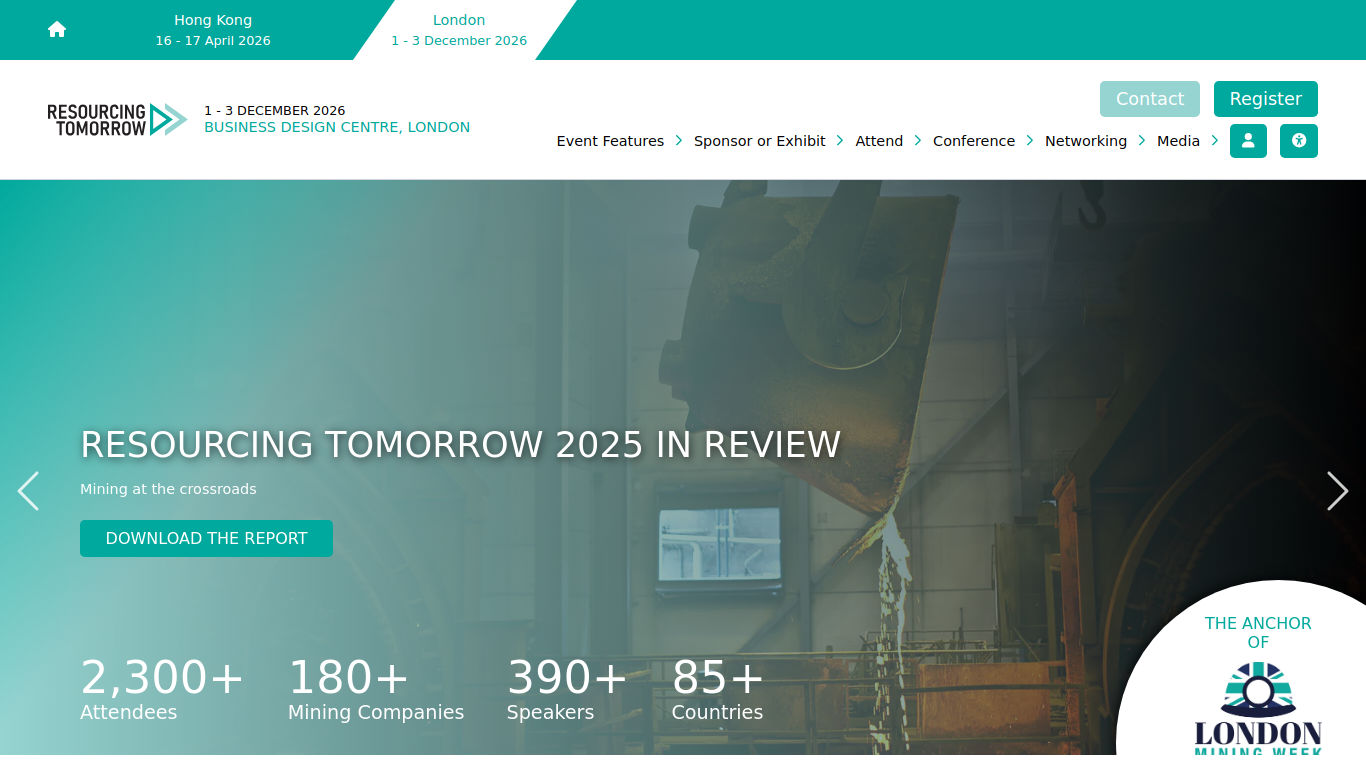Open the accessibility options icon button

[x=1299, y=141]
